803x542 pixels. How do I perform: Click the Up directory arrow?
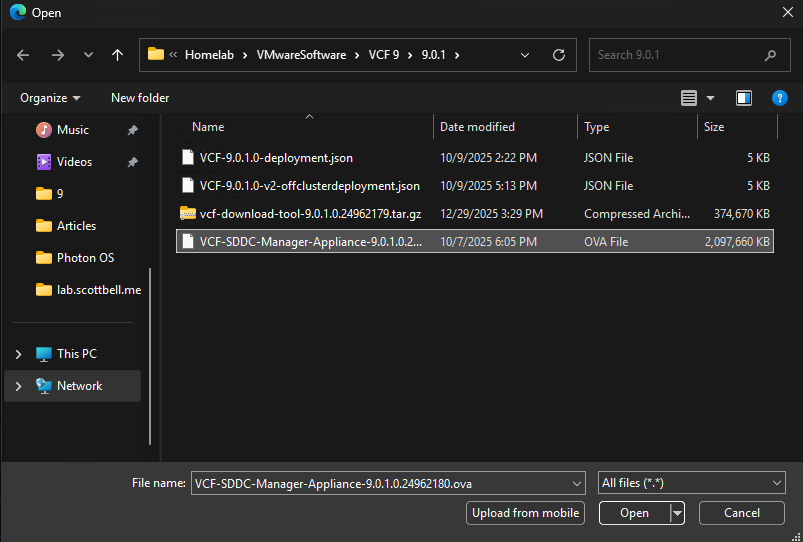pyautogui.click(x=117, y=55)
